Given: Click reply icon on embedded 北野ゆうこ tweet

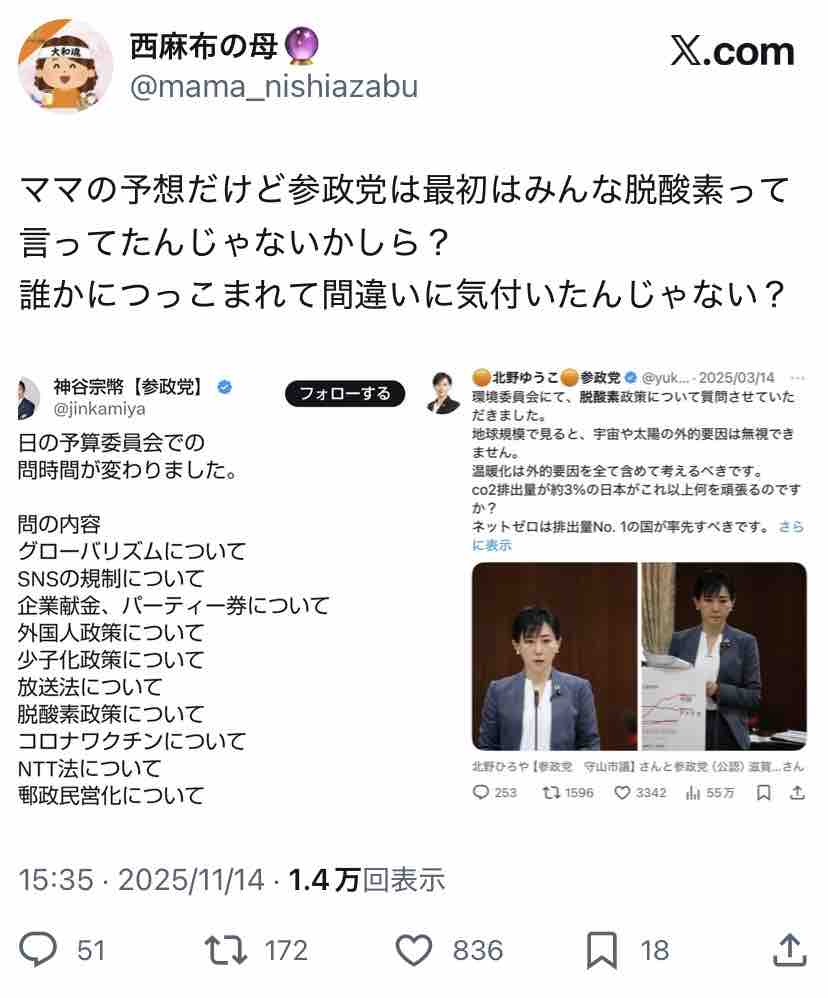Looking at the screenshot, I should 481,792.
